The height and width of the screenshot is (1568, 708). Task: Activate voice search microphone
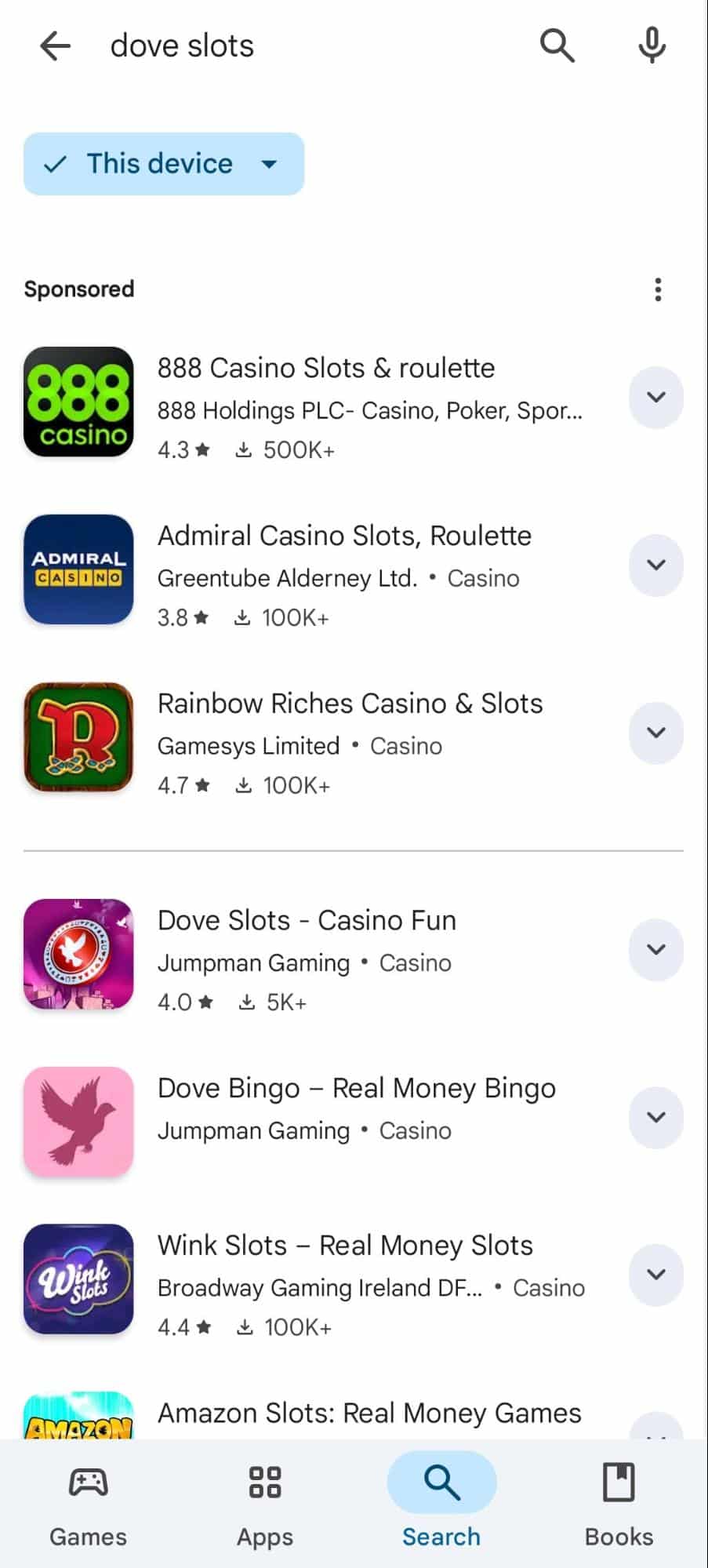pos(652,46)
